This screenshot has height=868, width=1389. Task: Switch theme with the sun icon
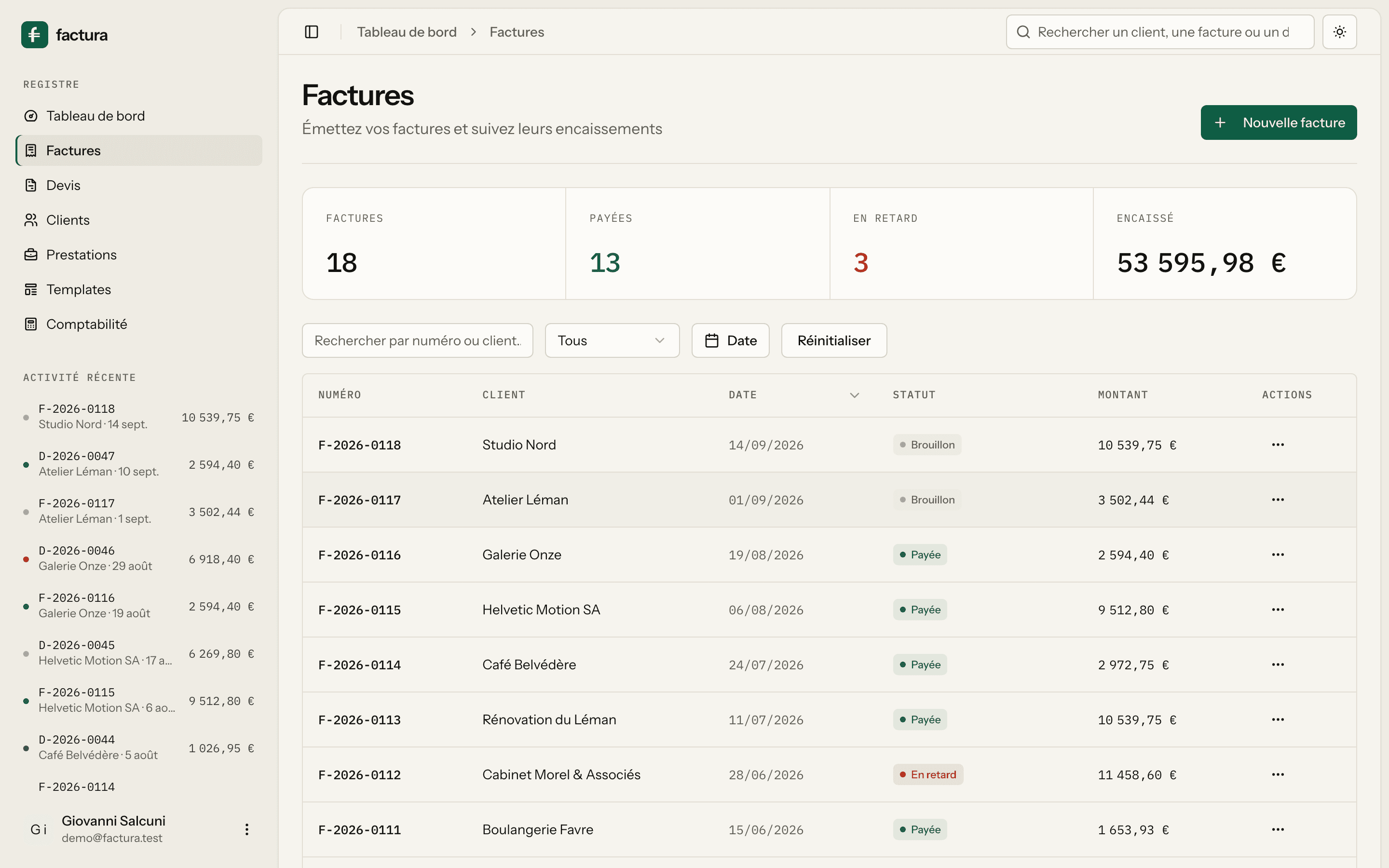click(1339, 32)
